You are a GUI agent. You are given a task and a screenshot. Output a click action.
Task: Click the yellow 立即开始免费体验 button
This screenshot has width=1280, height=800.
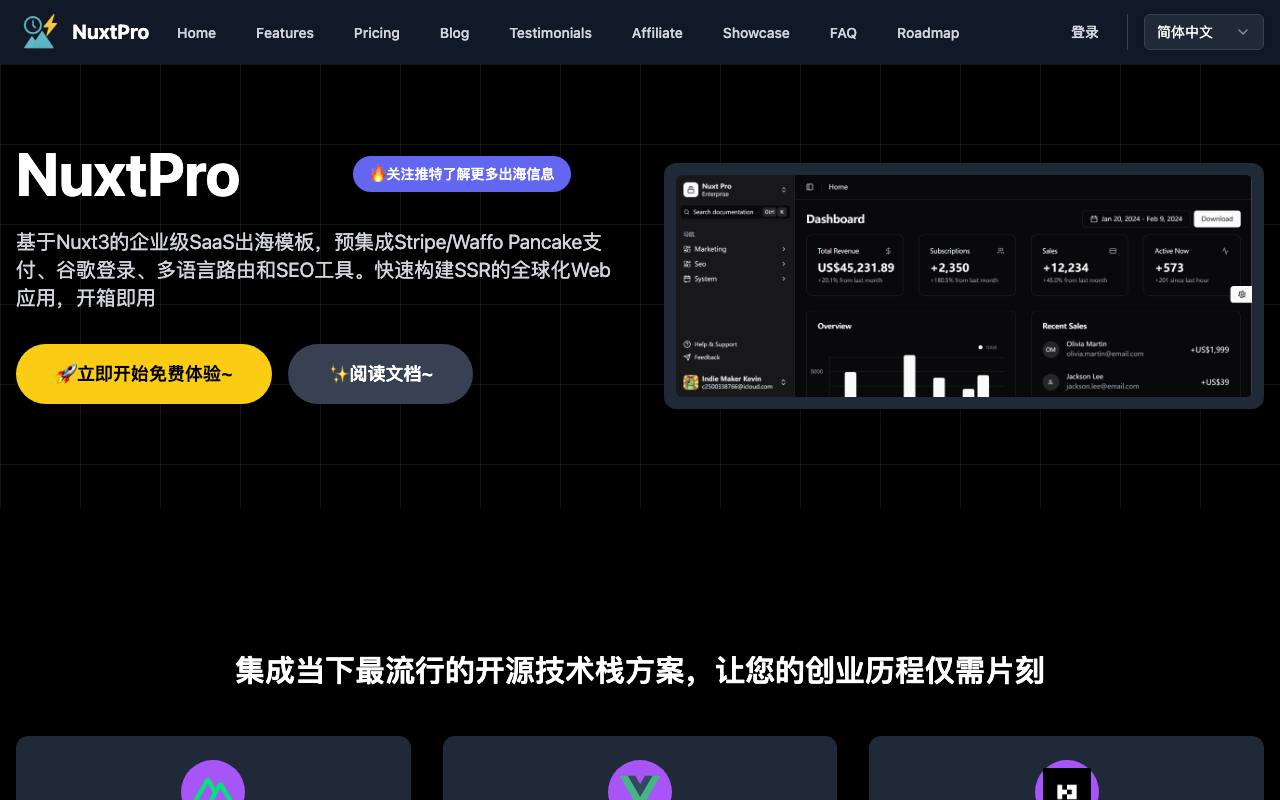coord(144,374)
